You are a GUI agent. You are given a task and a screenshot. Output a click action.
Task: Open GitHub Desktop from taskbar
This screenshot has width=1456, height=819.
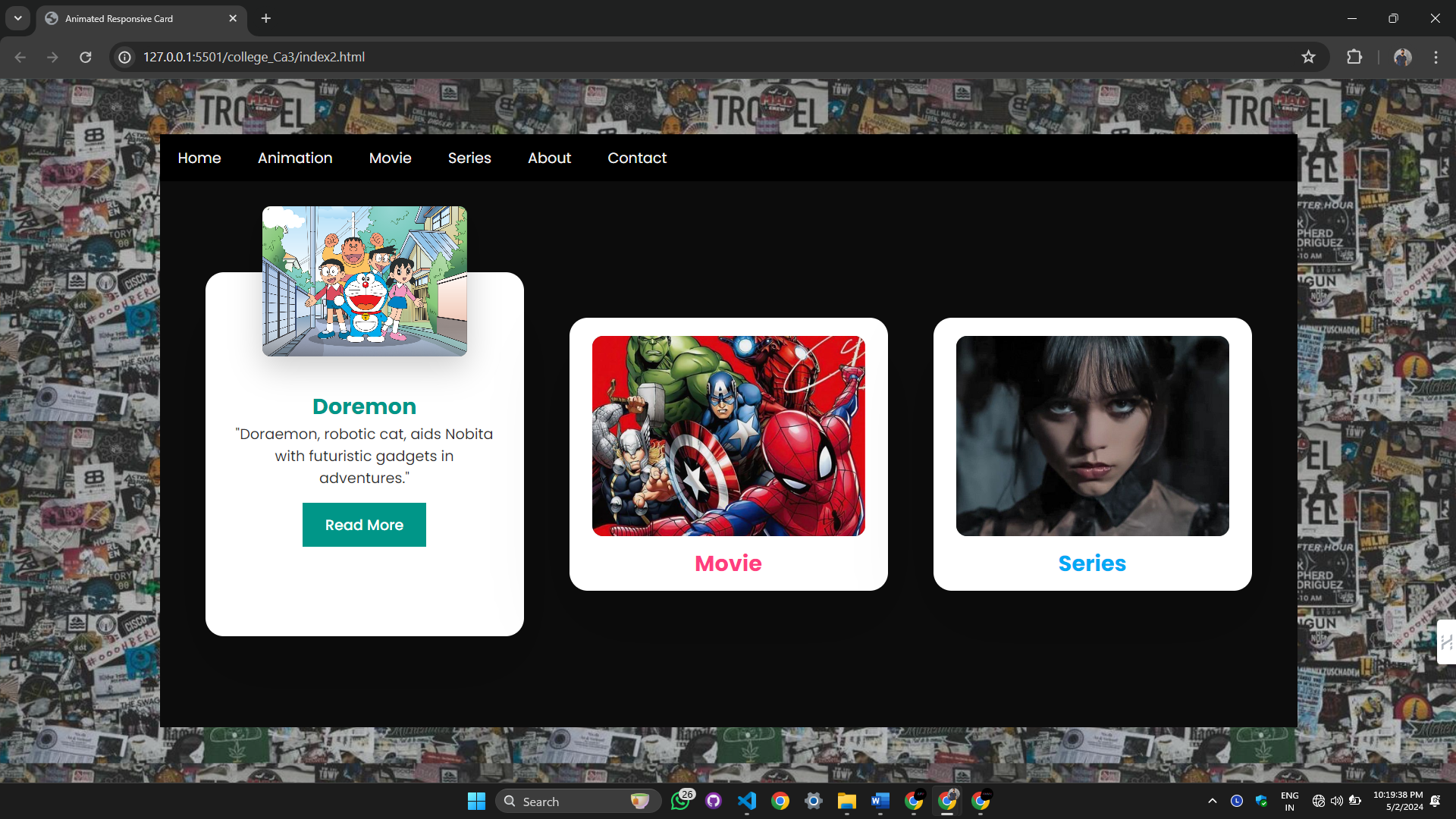714,801
